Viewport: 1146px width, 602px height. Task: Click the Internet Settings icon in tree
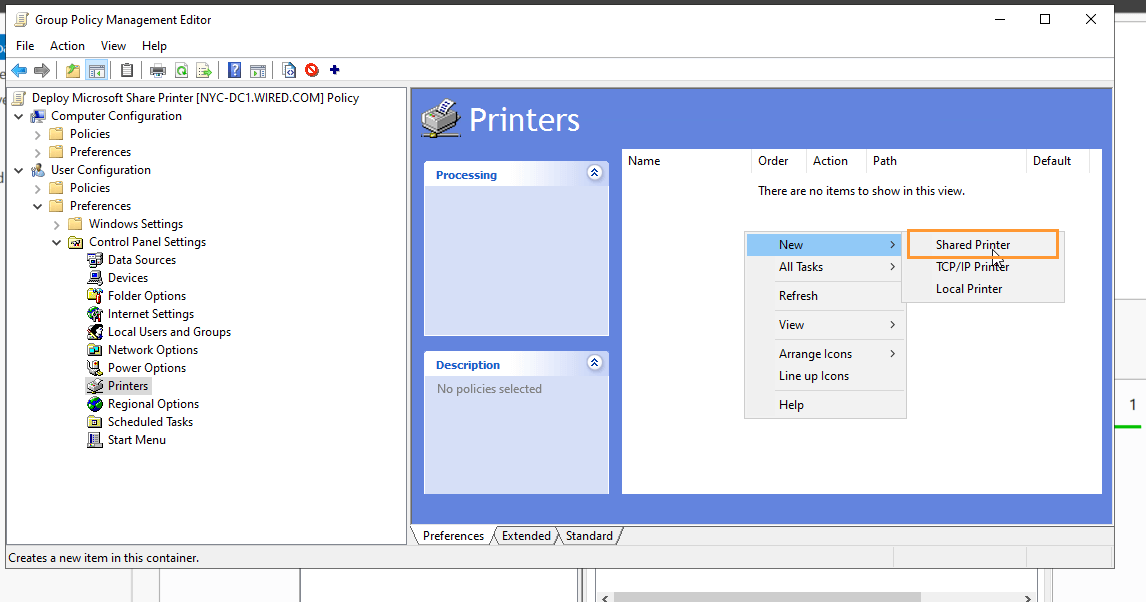(95, 314)
